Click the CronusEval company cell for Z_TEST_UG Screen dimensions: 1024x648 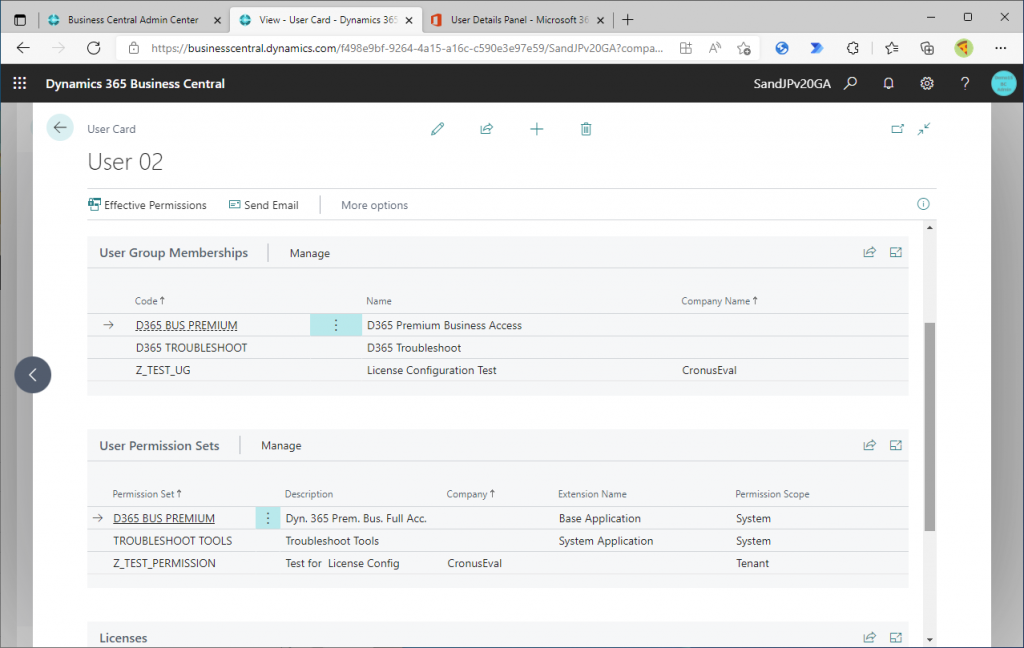(x=709, y=370)
